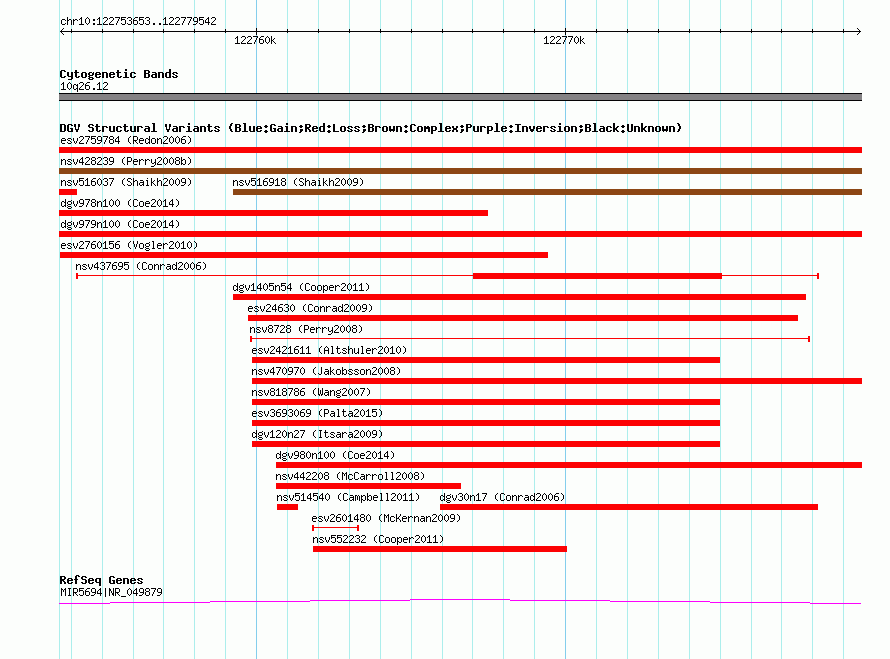Click dgv978n100 (Coe2014) label
The image size is (890, 659).
120,203
